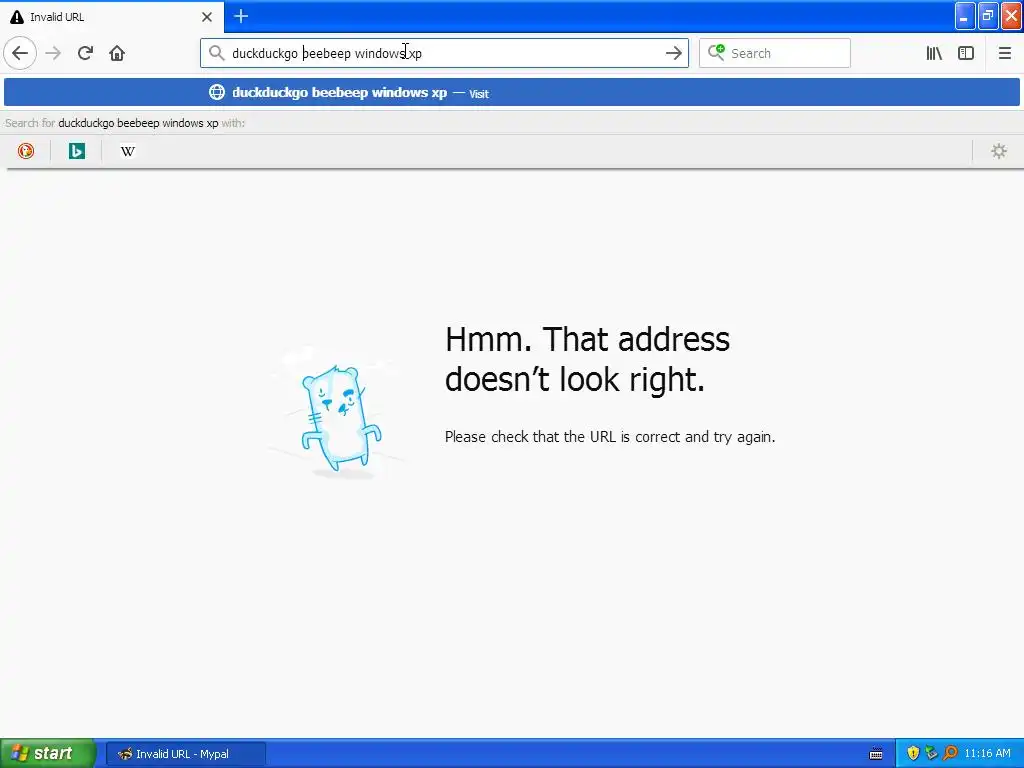Click the 'Hmm. That address' heading text

(x=587, y=359)
